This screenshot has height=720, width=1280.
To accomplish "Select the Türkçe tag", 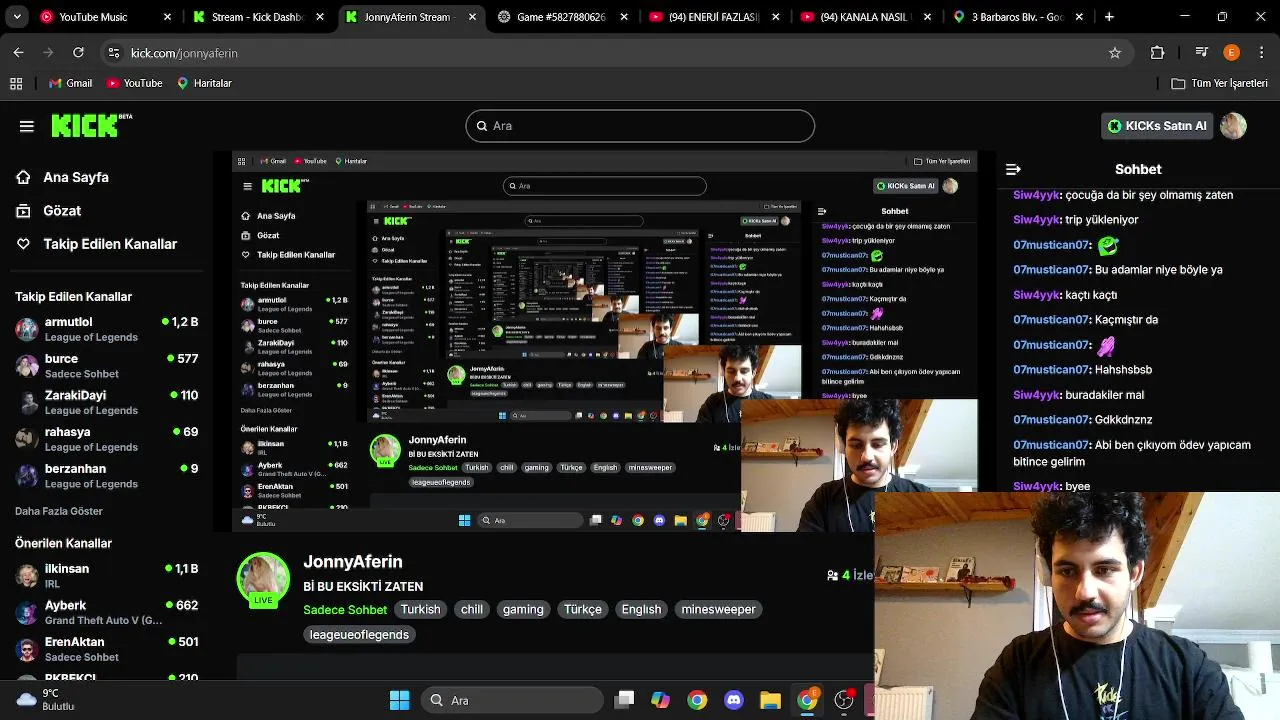I will pos(583,609).
